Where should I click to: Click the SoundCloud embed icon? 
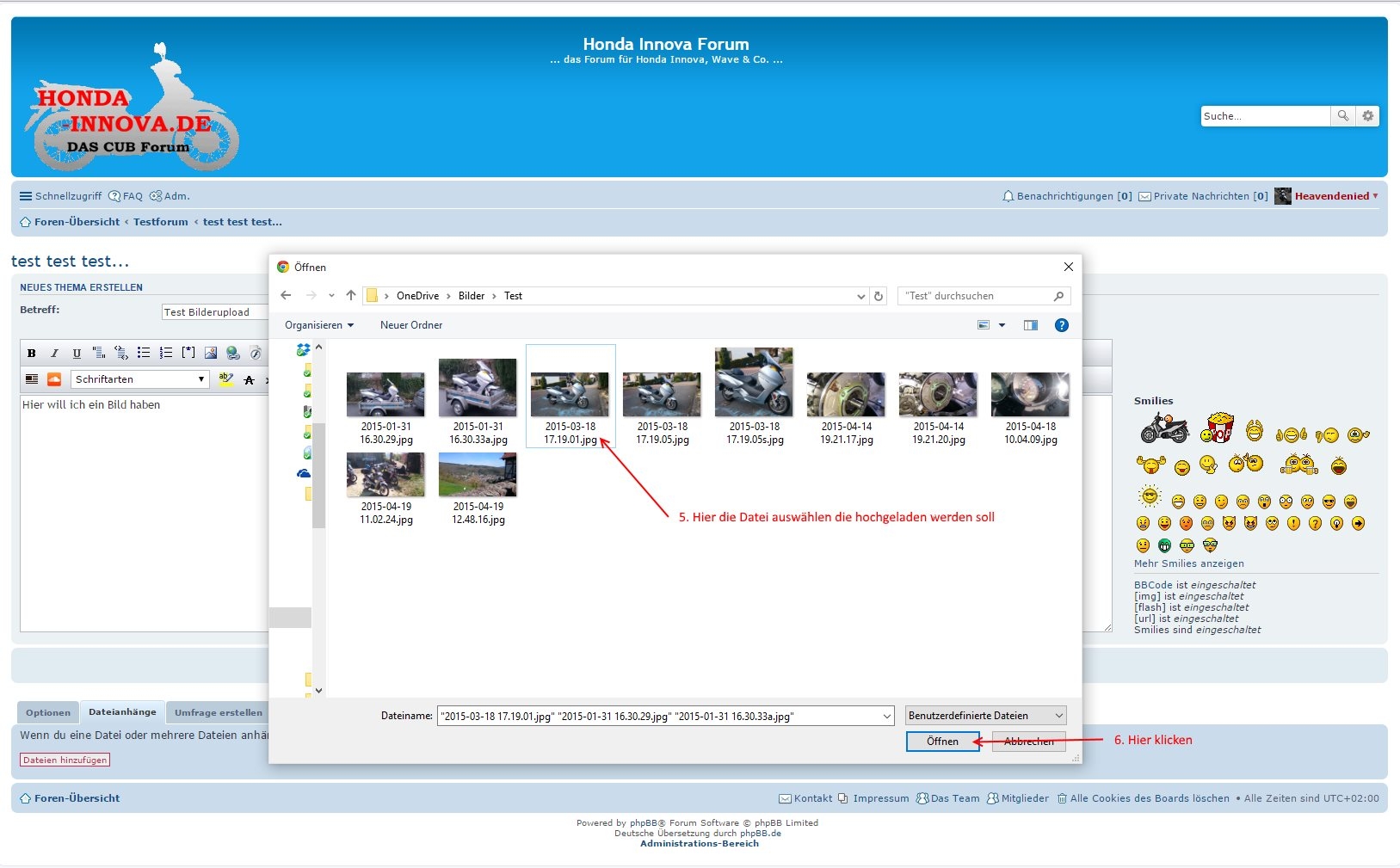click(54, 379)
